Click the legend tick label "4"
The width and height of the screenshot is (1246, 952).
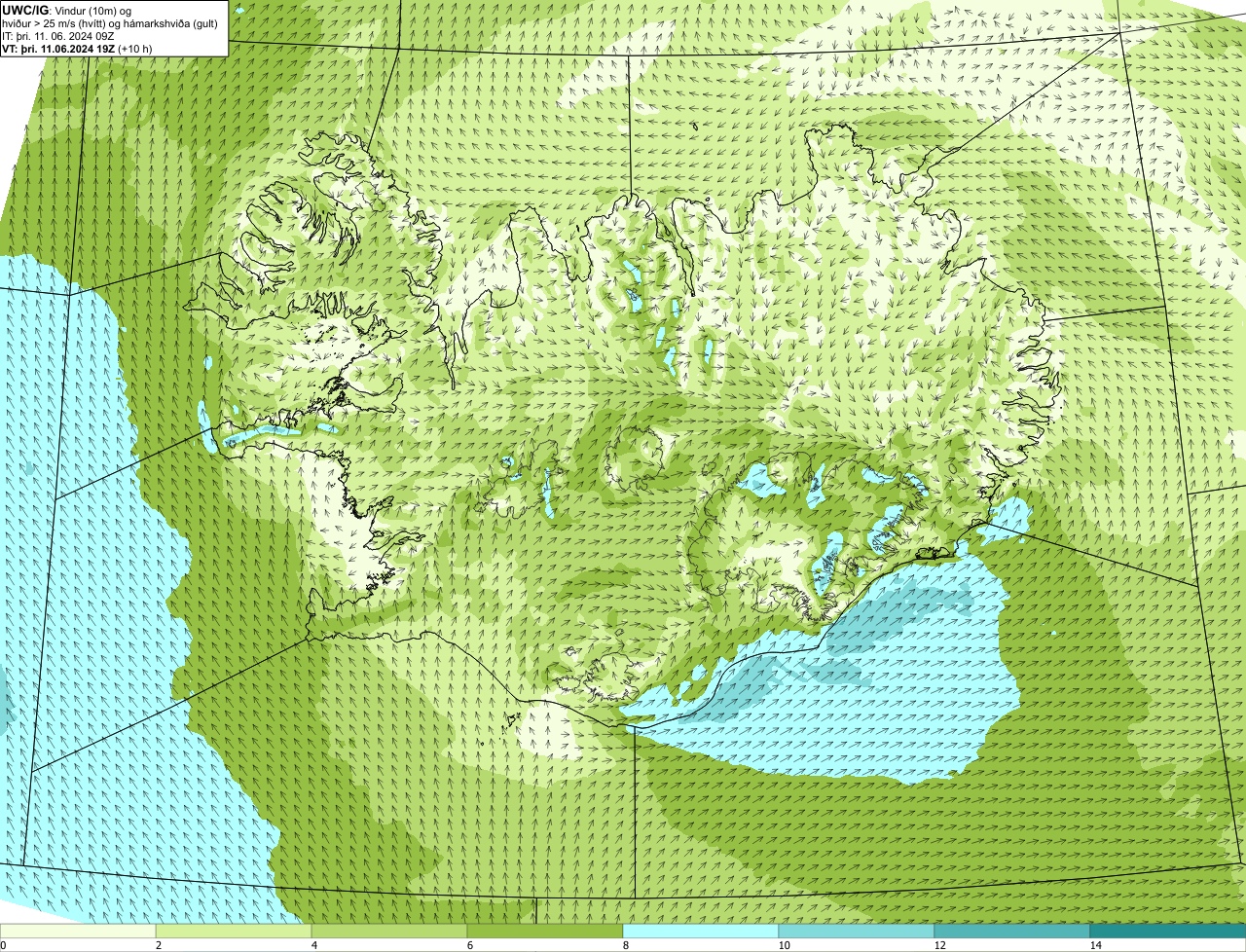pos(313,945)
